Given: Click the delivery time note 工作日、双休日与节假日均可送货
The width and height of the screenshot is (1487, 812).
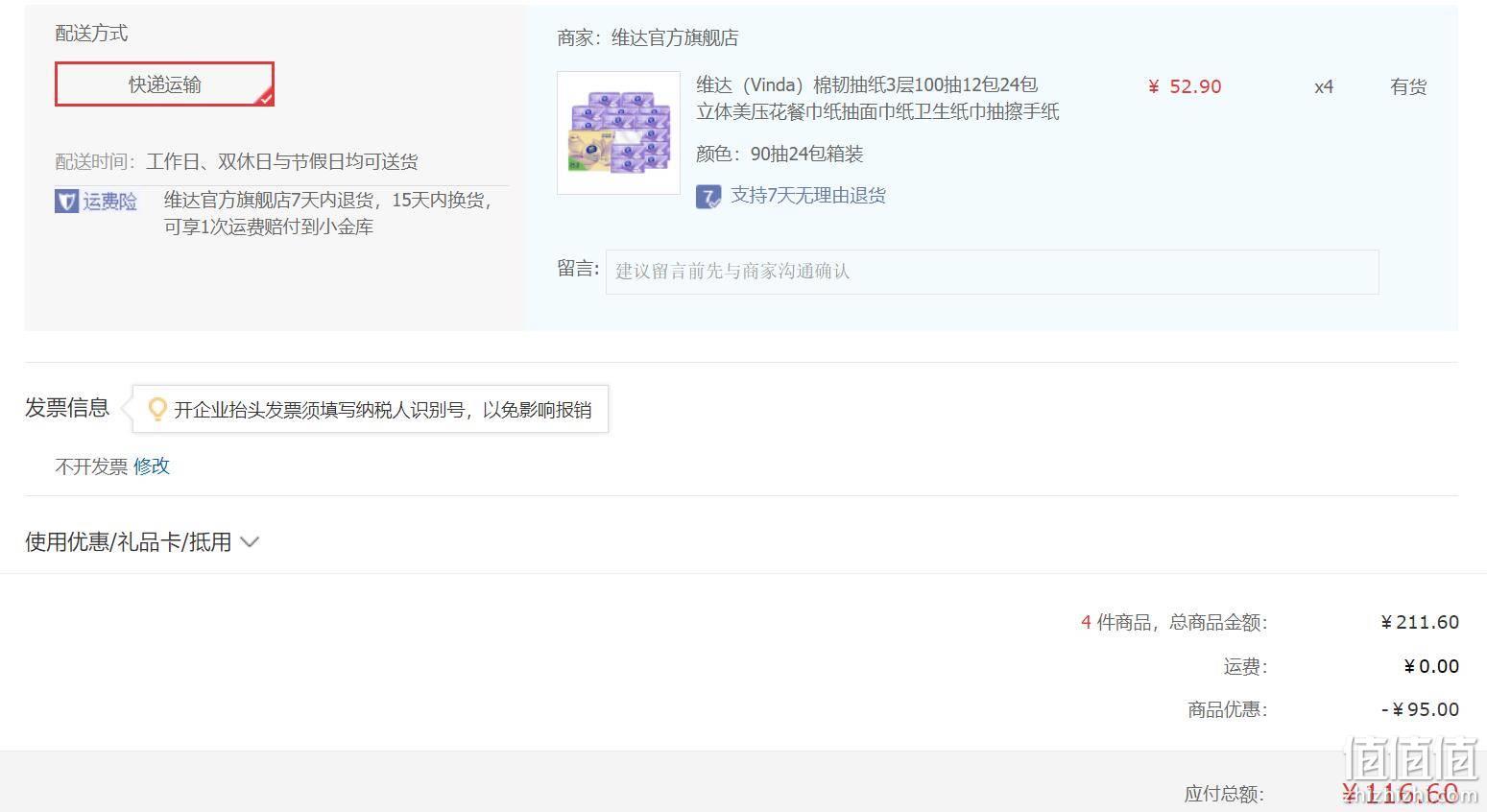Looking at the screenshot, I should 282,161.
